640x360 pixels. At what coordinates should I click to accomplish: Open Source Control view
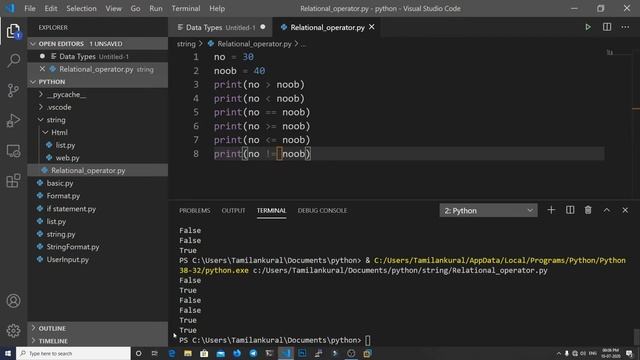(13, 90)
